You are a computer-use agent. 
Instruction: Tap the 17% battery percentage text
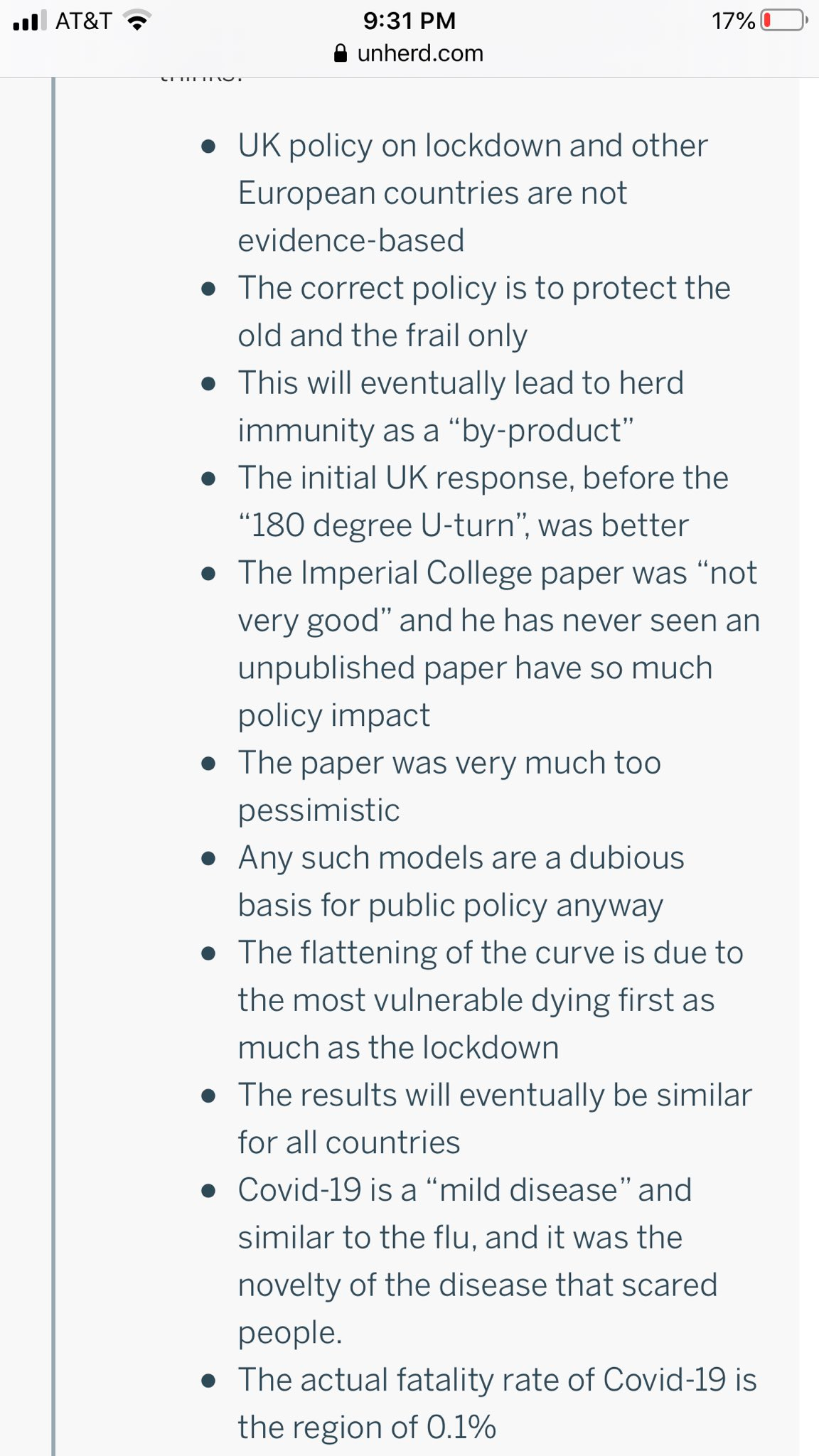pos(733,21)
